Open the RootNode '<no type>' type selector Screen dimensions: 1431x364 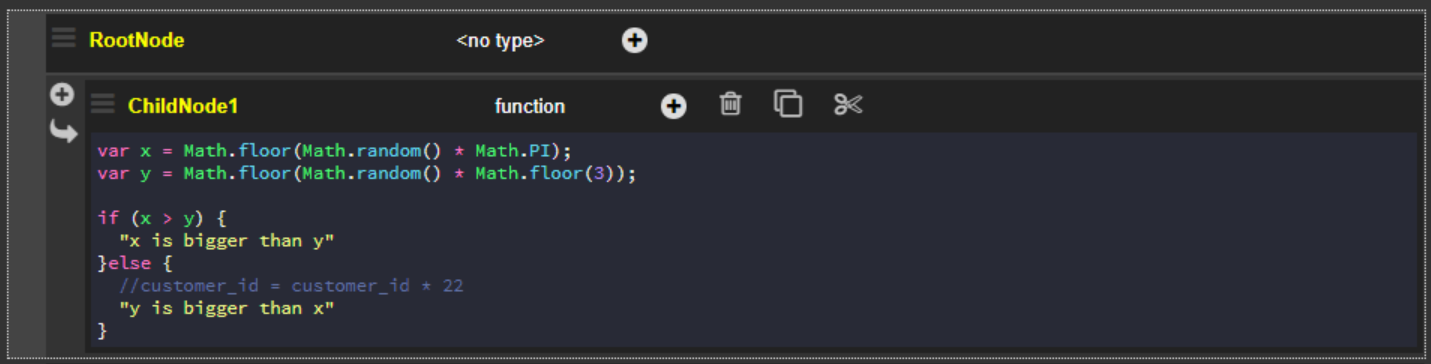pos(500,41)
